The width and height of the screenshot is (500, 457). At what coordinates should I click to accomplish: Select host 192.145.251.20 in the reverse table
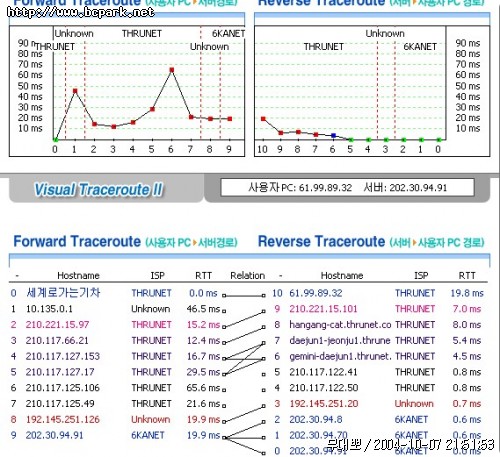coord(324,404)
